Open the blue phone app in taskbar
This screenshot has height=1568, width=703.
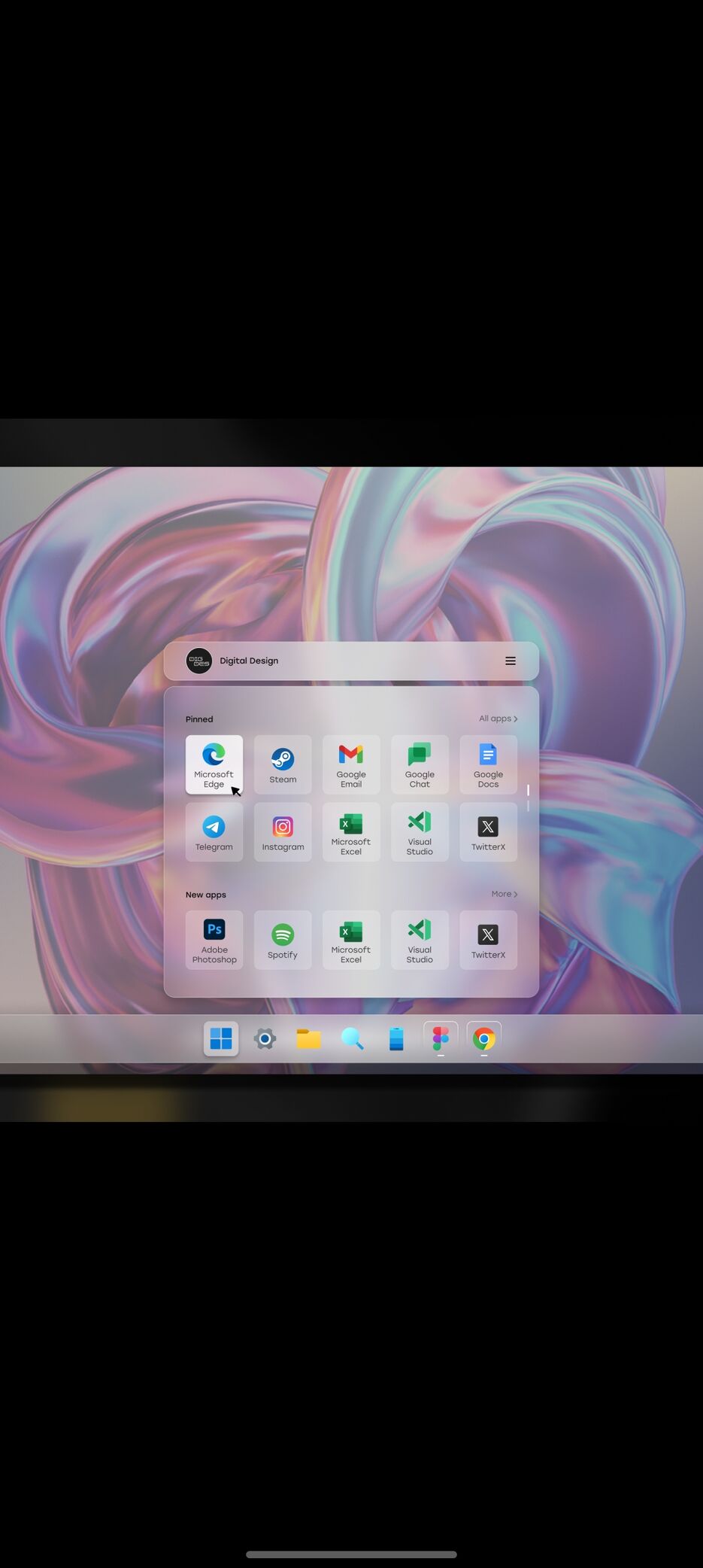396,1038
